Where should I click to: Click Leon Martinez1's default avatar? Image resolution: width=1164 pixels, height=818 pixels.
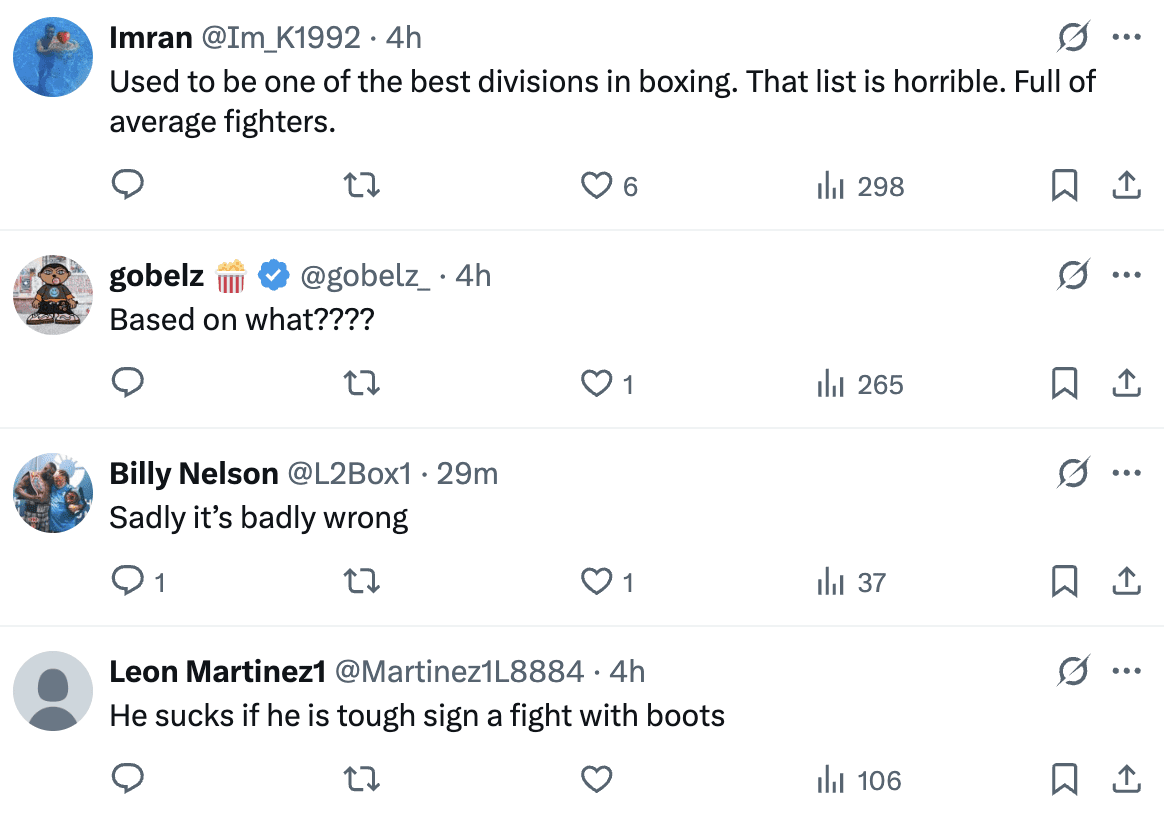tap(53, 690)
